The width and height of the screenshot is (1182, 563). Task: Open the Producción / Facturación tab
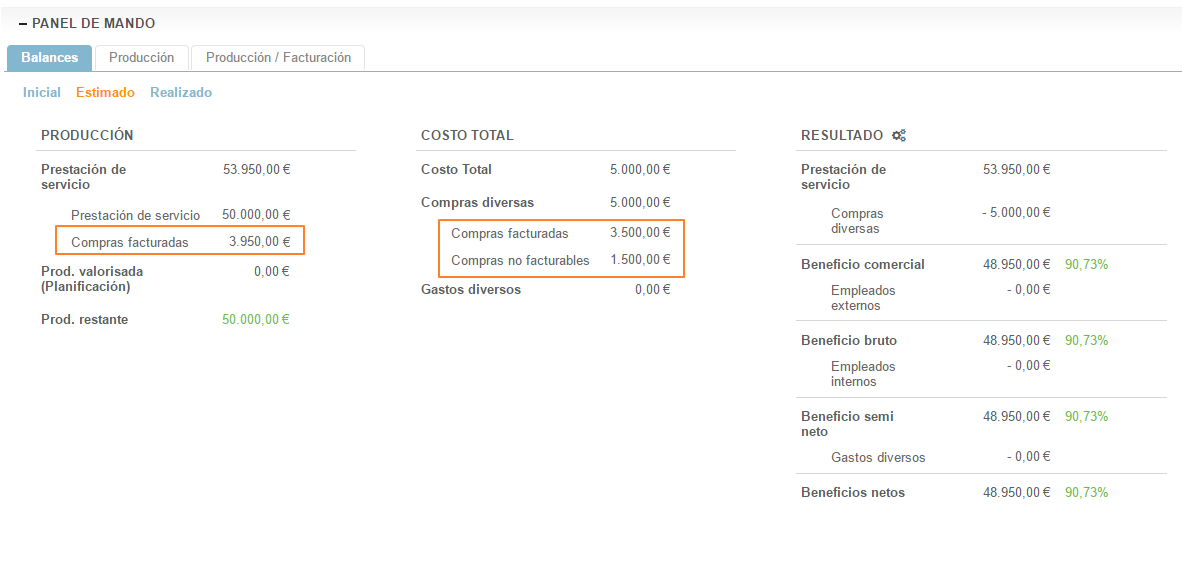(x=278, y=58)
